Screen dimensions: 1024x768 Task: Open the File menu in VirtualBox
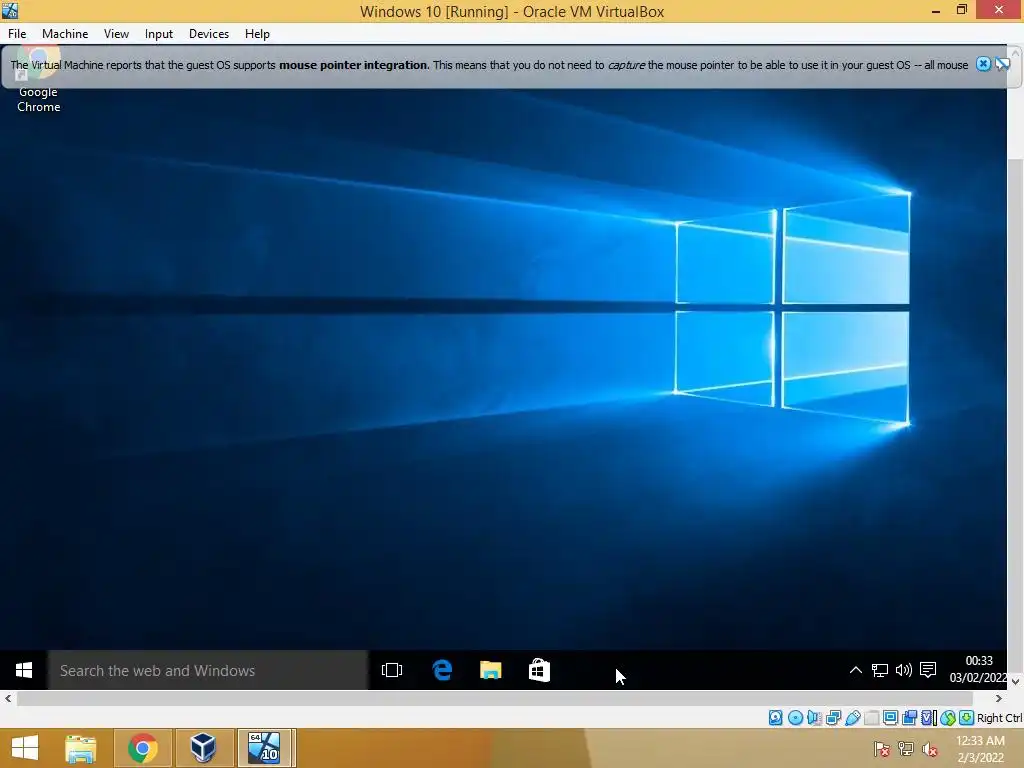(x=17, y=34)
